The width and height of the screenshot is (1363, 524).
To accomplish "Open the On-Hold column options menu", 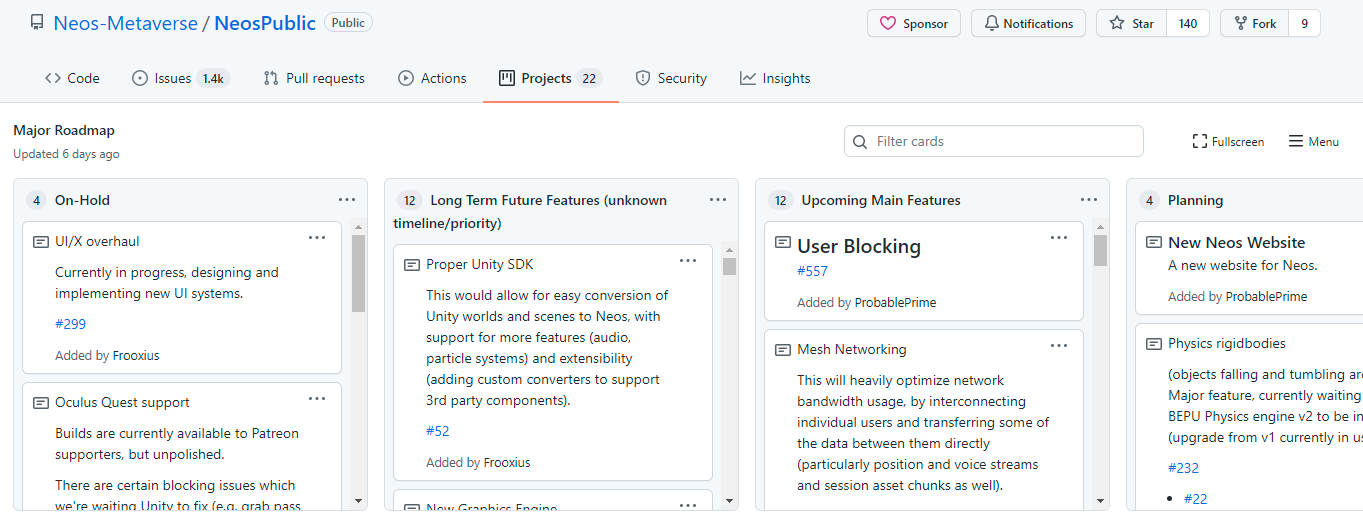I will point(347,200).
